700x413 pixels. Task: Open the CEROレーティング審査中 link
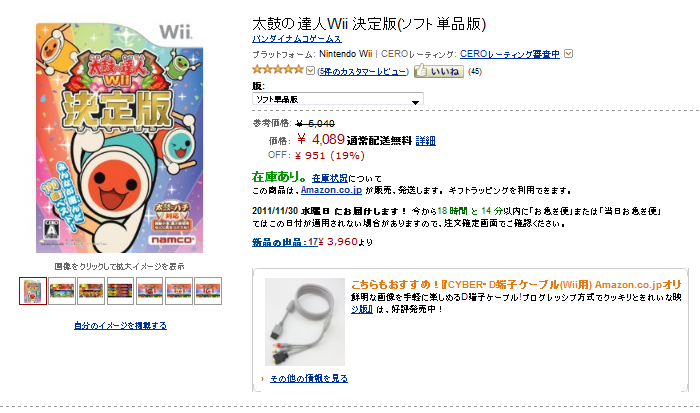(x=509, y=54)
